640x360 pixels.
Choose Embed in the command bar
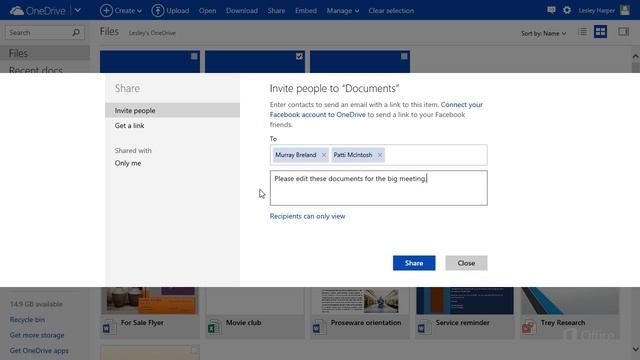[306, 11]
